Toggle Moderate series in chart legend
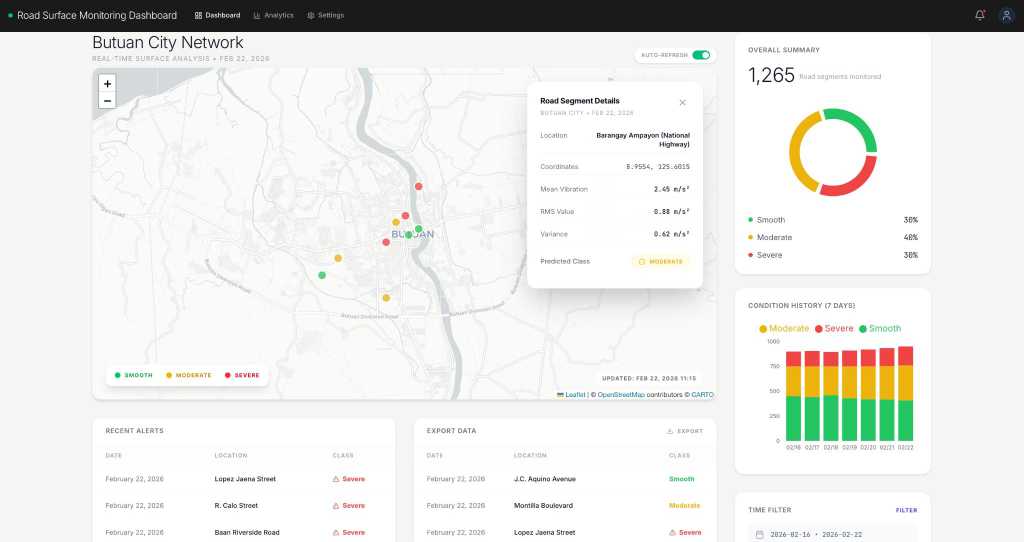The image size is (1024, 542). [x=784, y=328]
